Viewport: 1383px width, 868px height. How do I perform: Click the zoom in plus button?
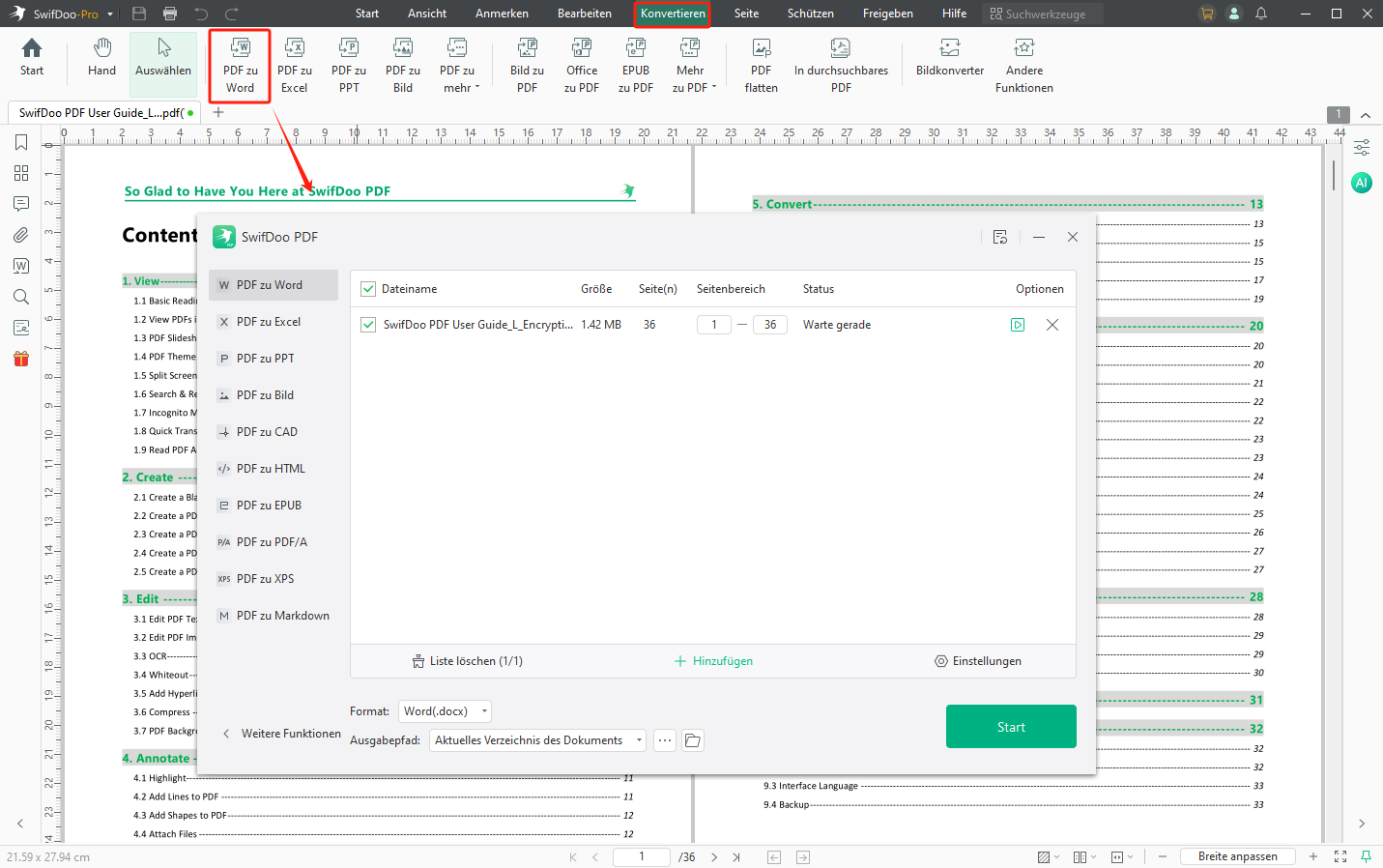point(1313,856)
